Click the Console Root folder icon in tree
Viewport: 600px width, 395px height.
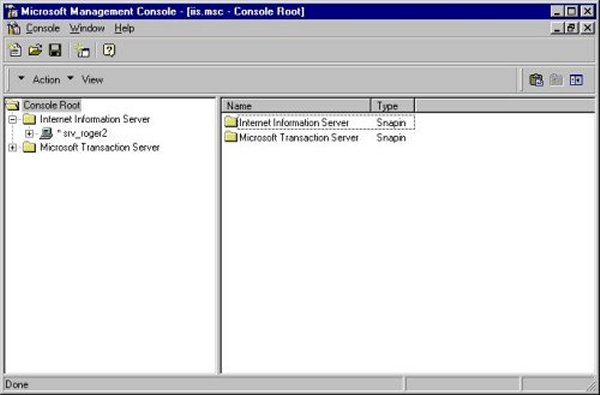click(x=13, y=105)
